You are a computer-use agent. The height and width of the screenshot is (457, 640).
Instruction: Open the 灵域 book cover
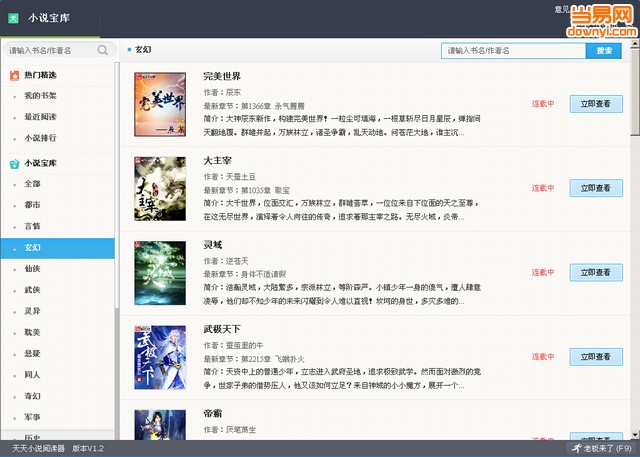click(x=160, y=272)
